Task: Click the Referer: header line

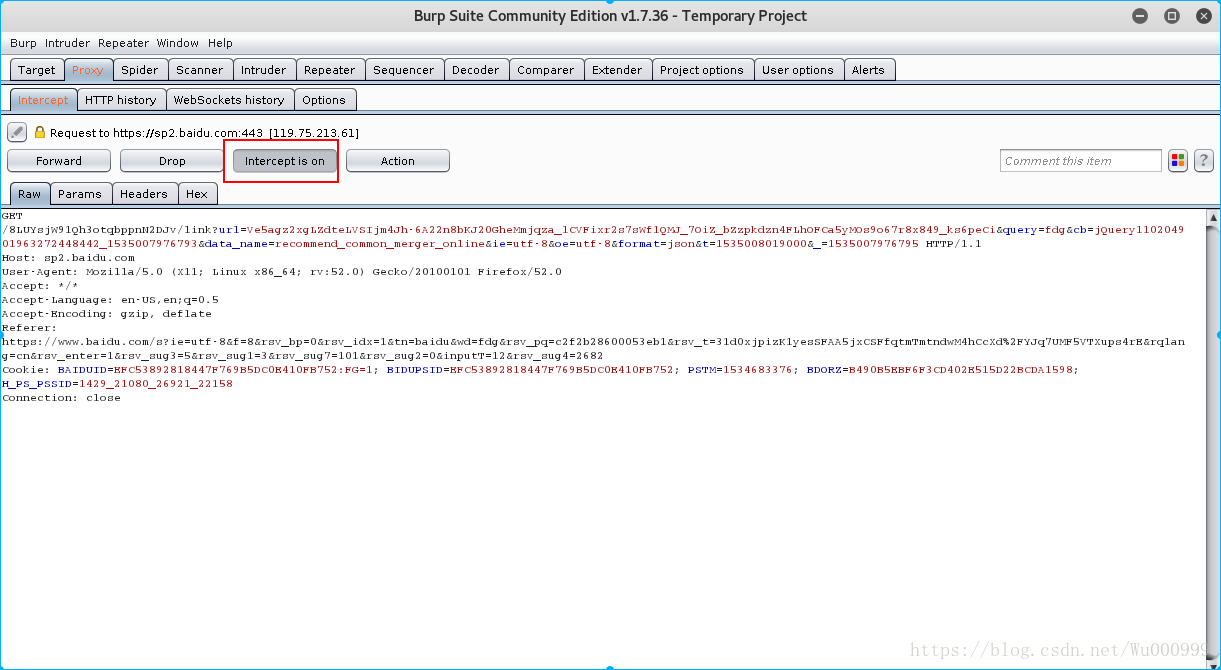Action: click(30, 328)
